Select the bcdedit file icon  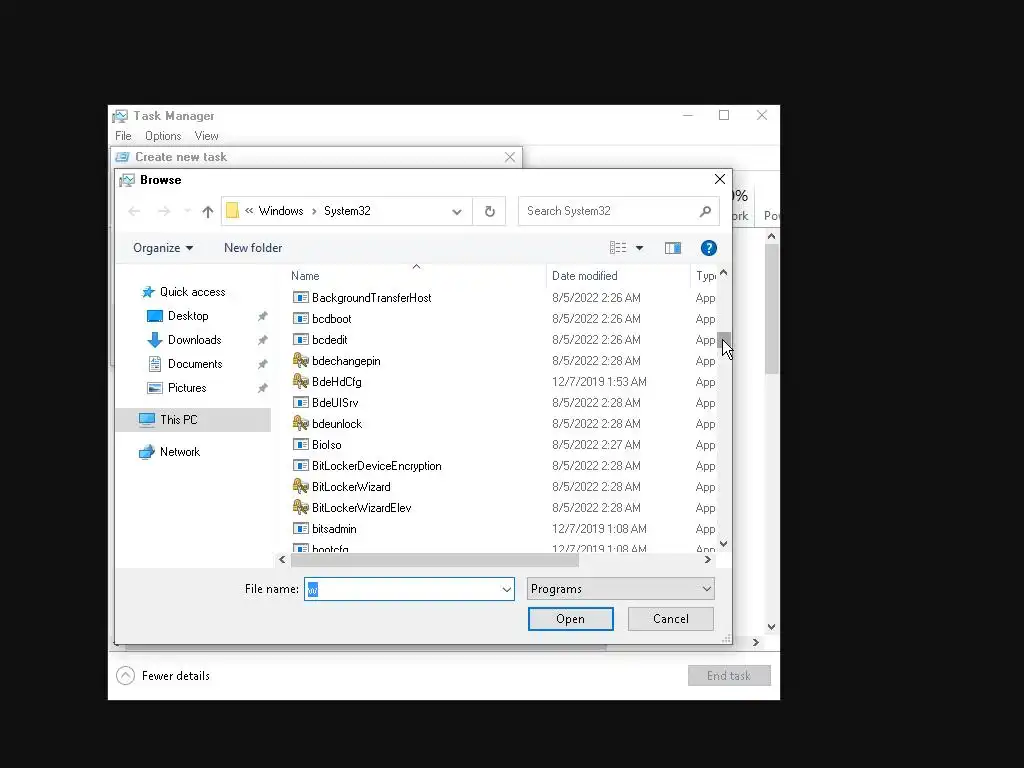(300, 340)
